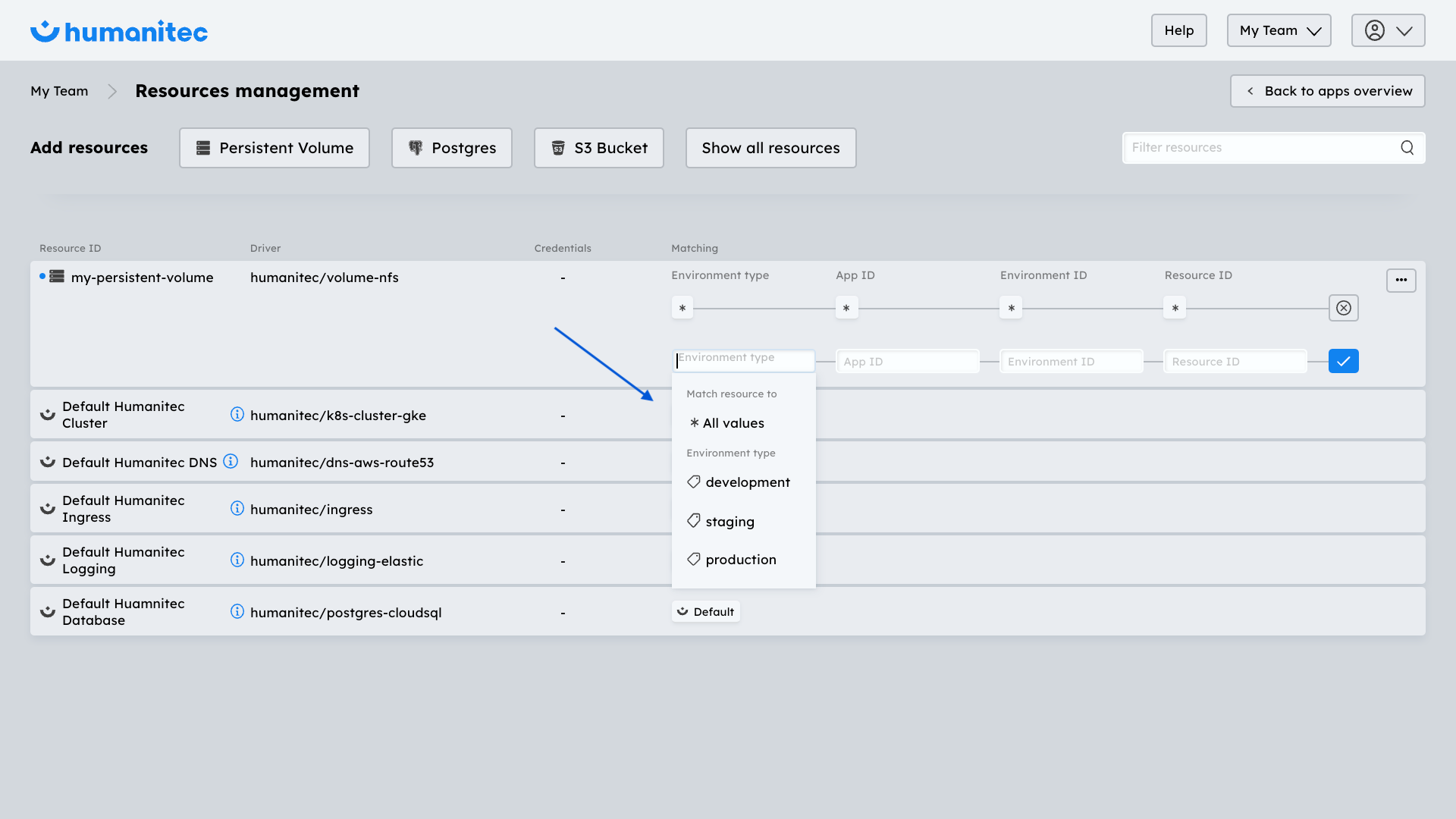Click Humanitec icon on Cluster row
Image resolution: width=1456 pixels, height=819 pixels.
point(48,415)
